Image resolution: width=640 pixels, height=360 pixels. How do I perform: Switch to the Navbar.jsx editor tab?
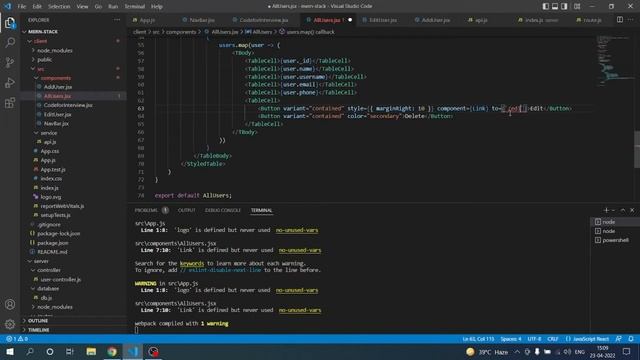coord(202,20)
